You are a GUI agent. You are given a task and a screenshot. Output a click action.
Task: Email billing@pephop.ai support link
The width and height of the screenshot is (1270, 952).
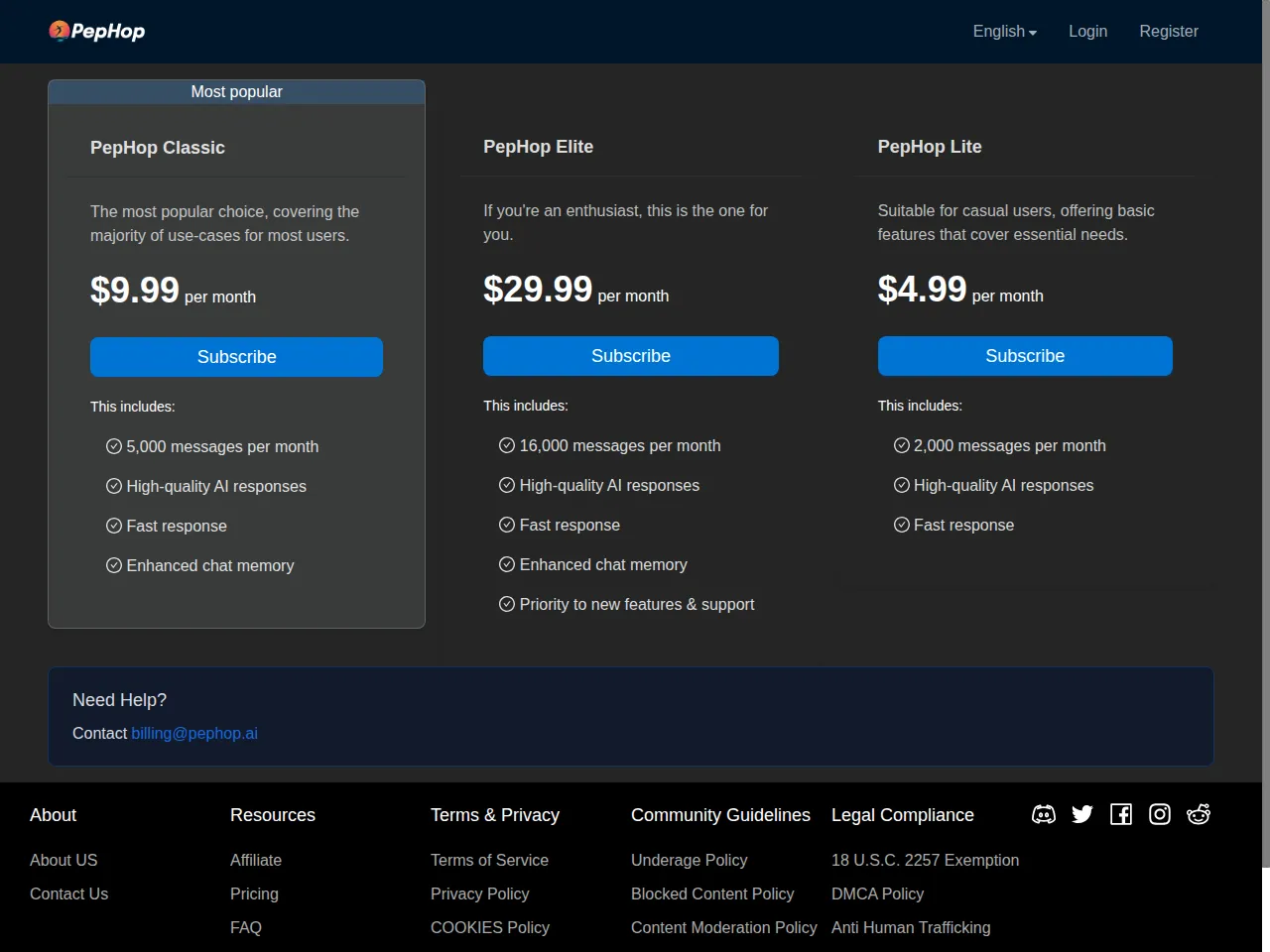point(194,733)
